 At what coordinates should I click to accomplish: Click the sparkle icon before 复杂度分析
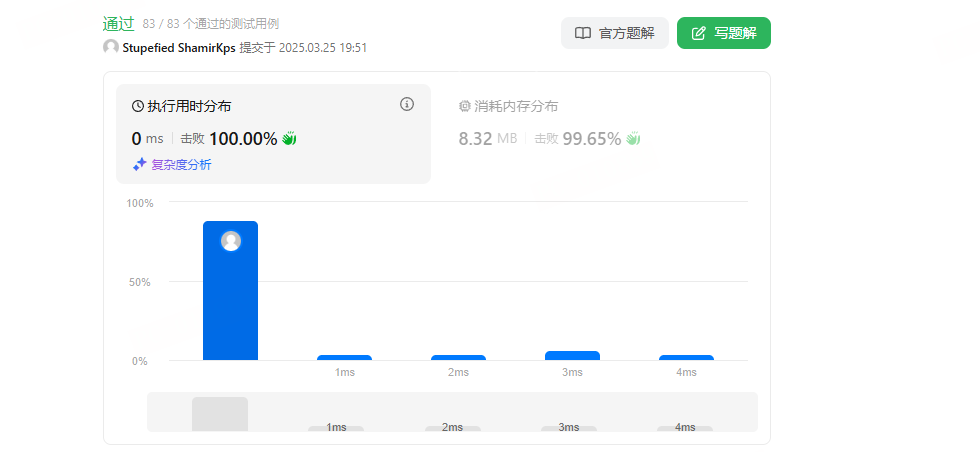[139, 165]
